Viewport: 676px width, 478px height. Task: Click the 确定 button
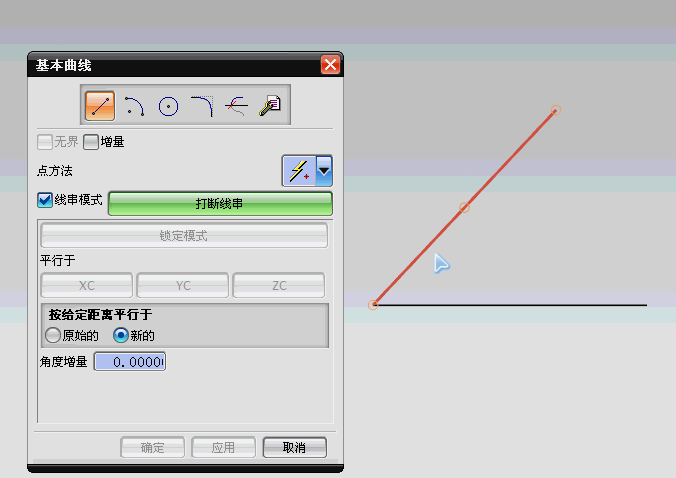click(153, 447)
